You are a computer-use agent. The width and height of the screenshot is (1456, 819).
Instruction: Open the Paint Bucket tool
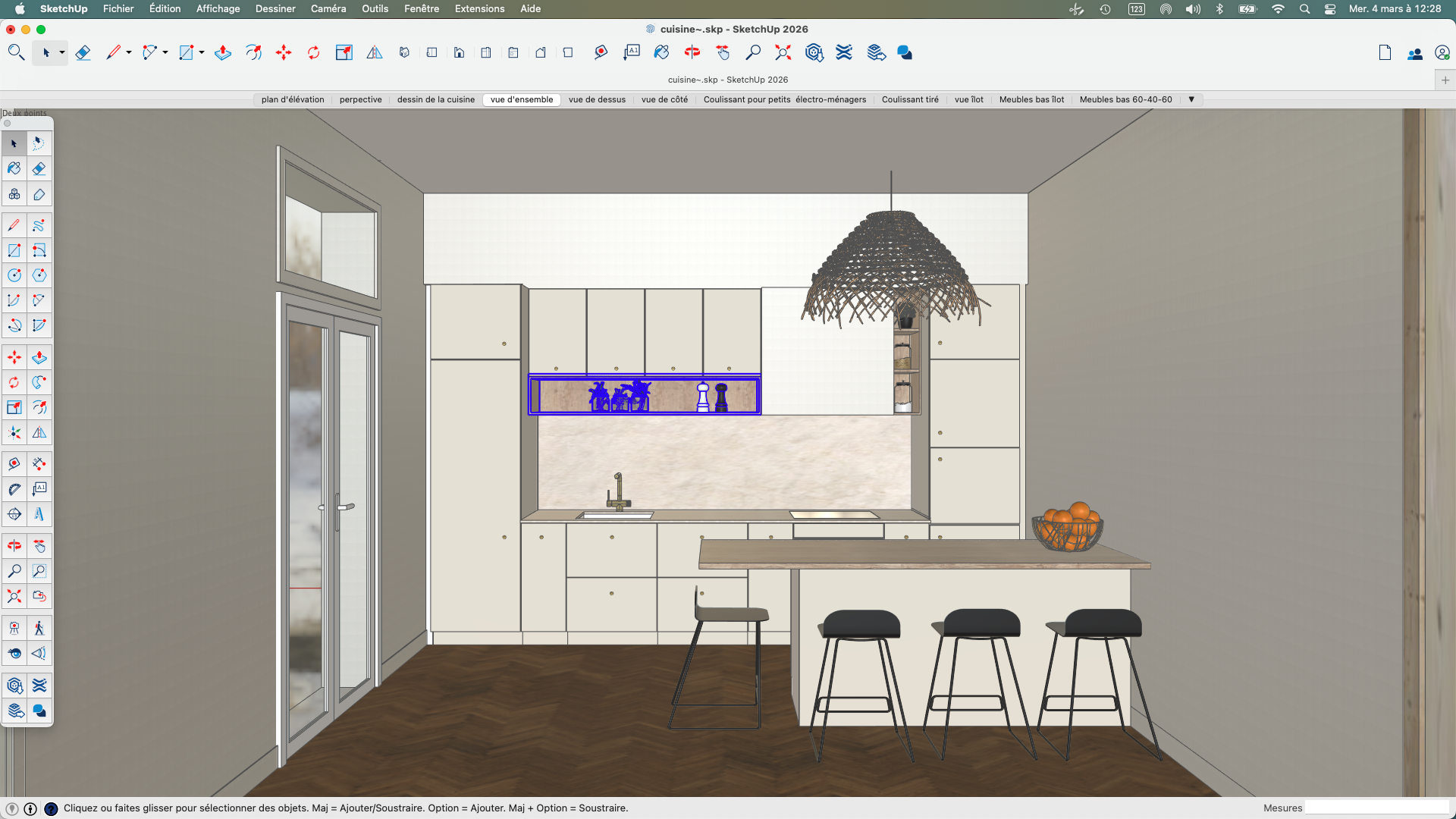point(661,52)
